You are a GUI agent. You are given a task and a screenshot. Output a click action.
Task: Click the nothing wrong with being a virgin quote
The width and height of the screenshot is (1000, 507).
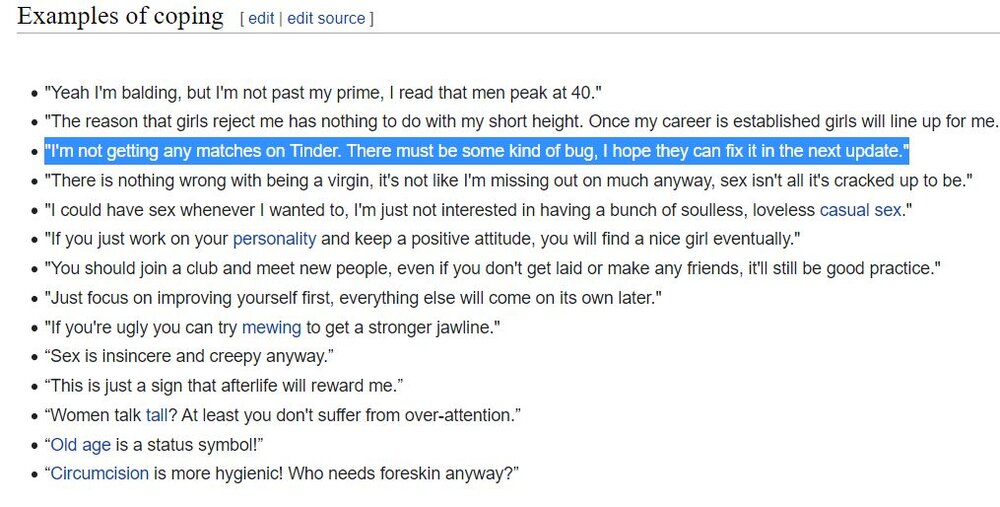[x=508, y=180]
